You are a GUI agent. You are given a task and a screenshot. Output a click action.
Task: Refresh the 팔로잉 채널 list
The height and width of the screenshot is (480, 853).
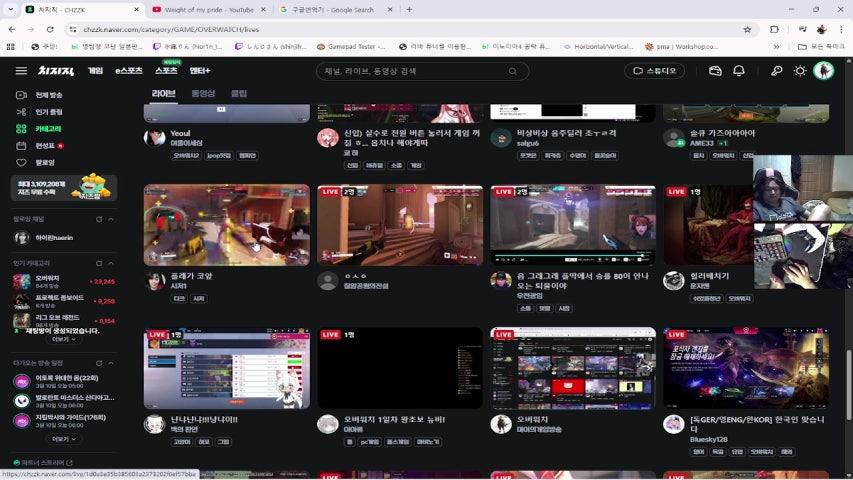[99, 219]
